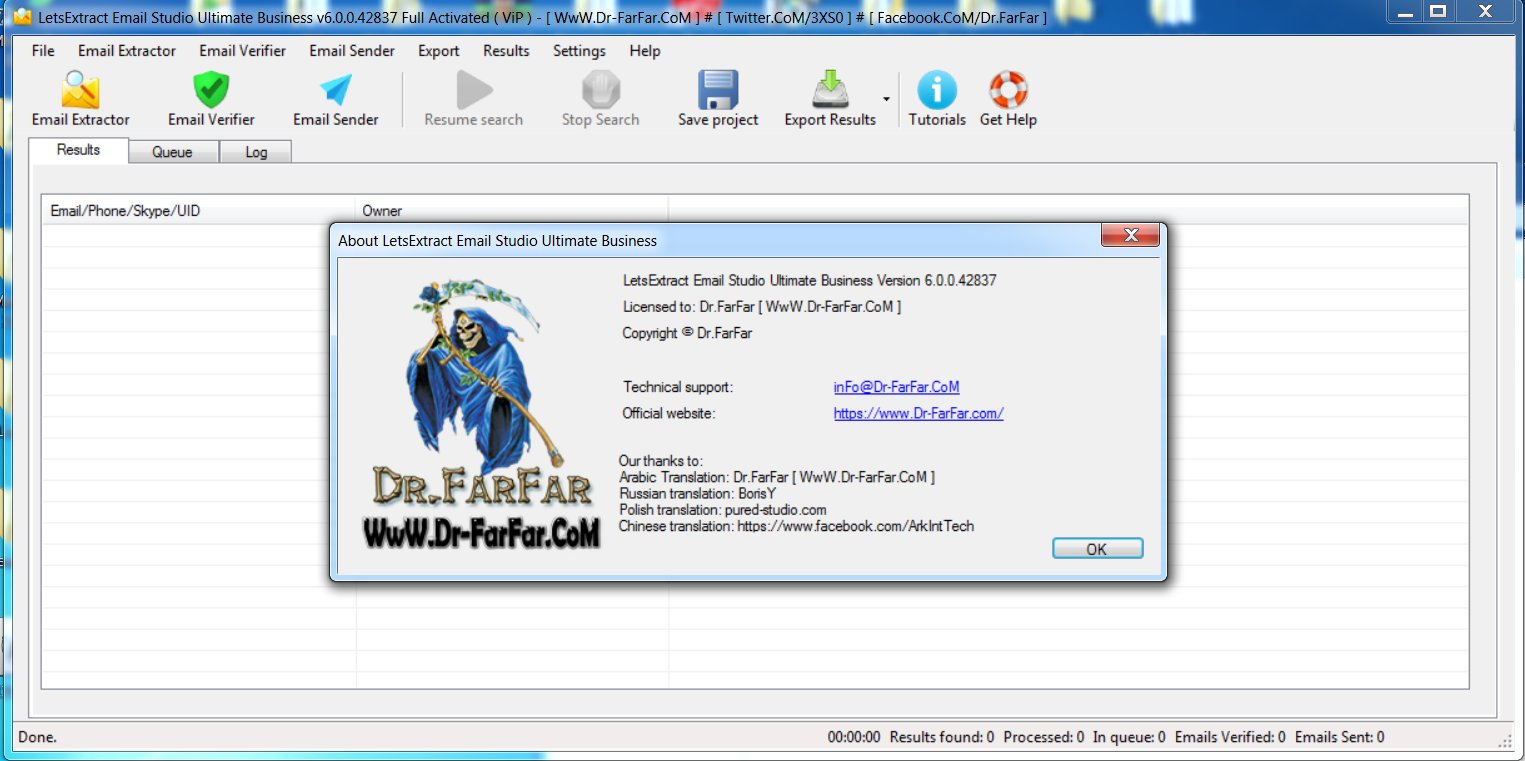
Task: Click the Stop Search hand icon
Action: click(600, 91)
